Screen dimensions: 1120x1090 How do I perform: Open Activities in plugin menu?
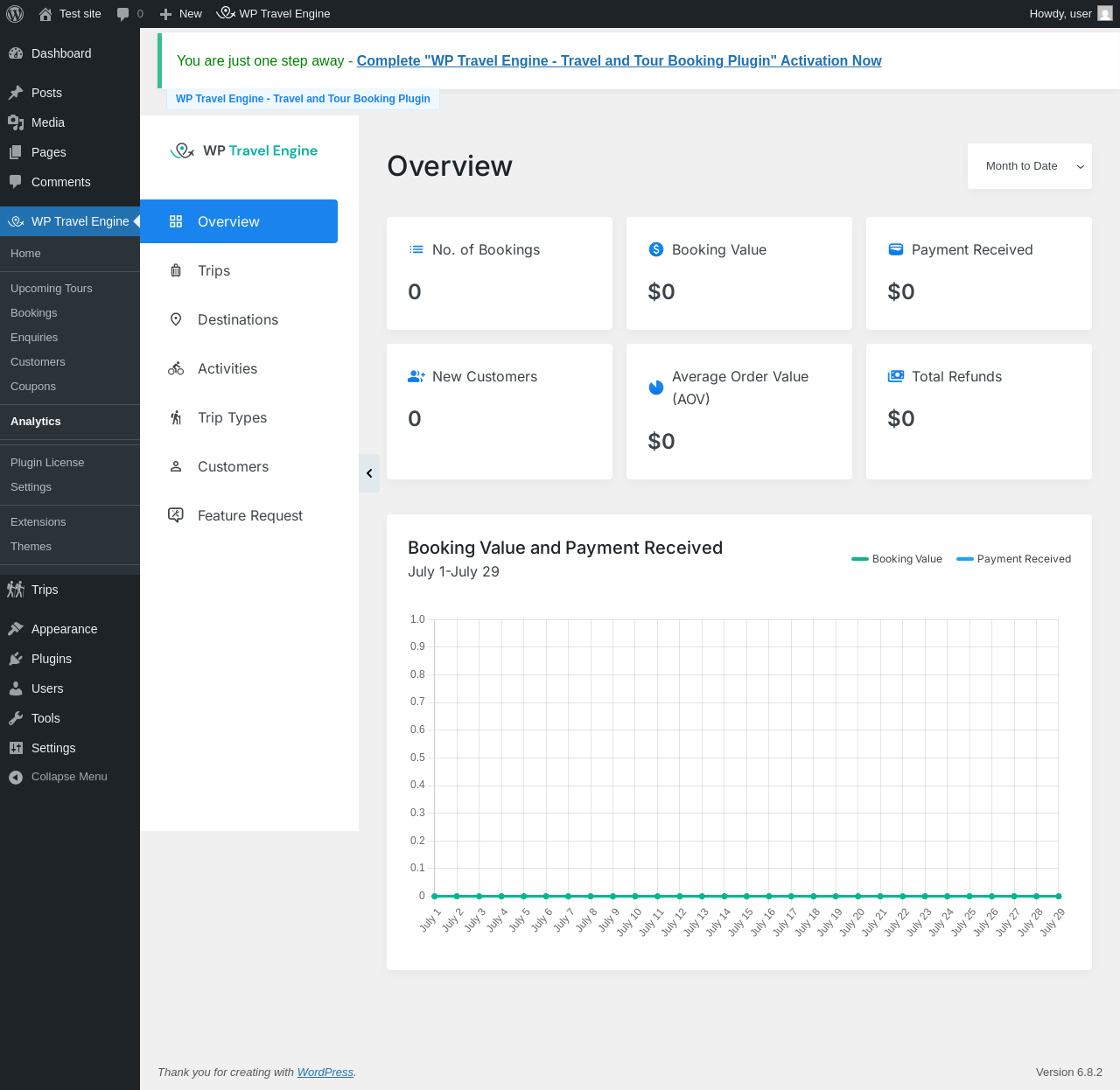point(239,368)
